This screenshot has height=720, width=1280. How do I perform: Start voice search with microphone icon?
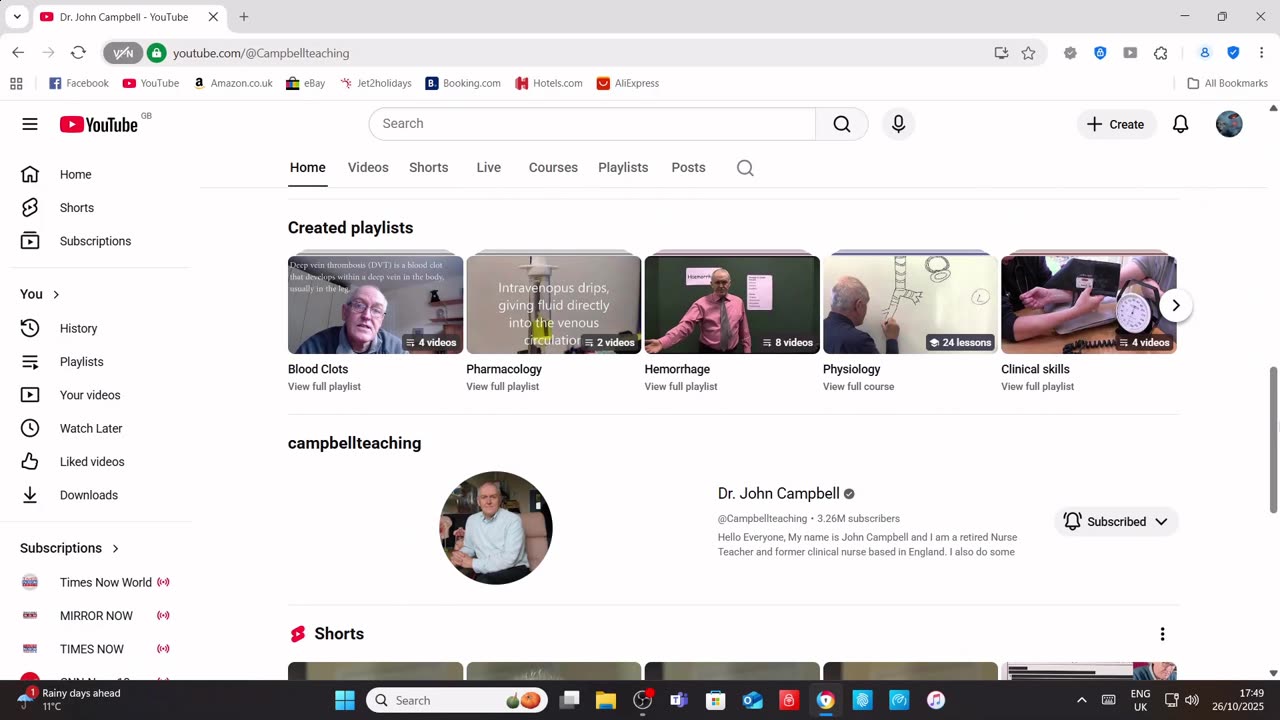tap(898, 124)
